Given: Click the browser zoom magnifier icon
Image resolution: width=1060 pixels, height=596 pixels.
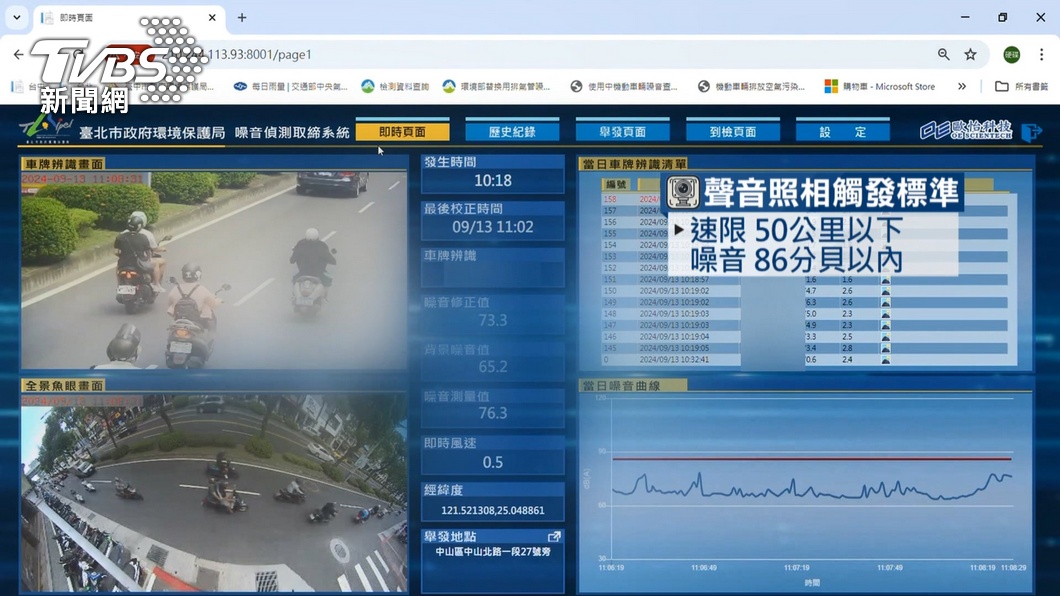Looking at the screenshot, I should pos(944,55).
